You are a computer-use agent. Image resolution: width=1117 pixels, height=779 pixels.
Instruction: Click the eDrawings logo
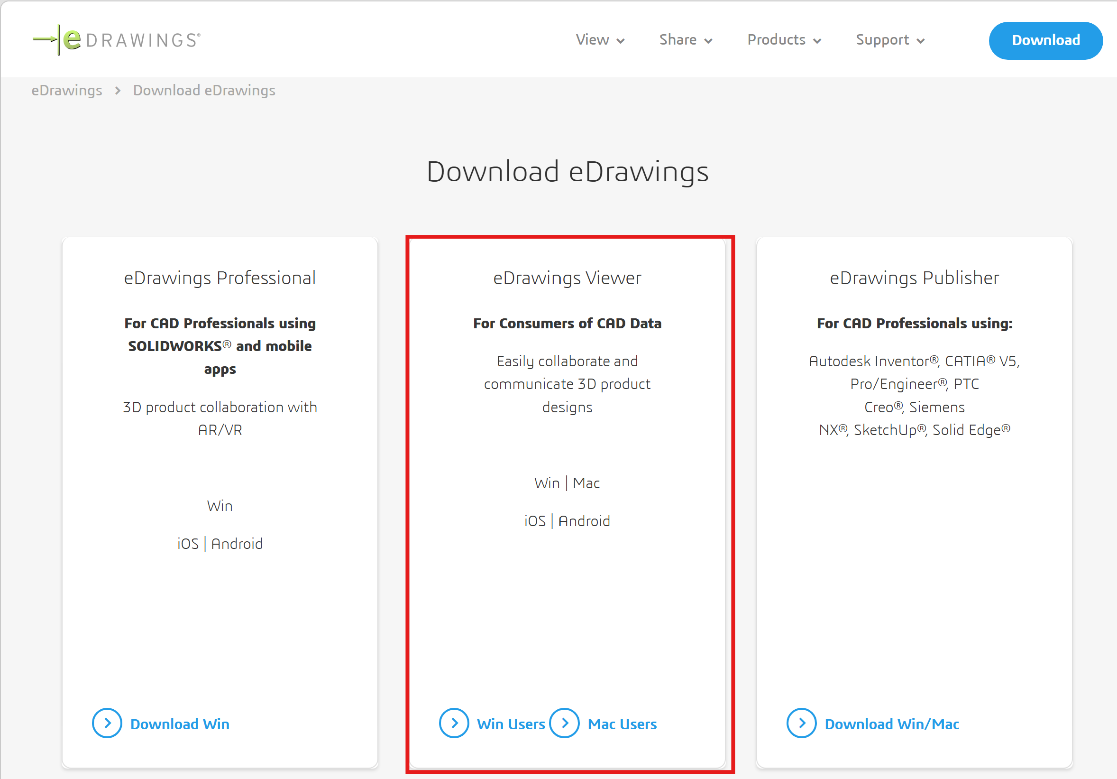(117, 40)
